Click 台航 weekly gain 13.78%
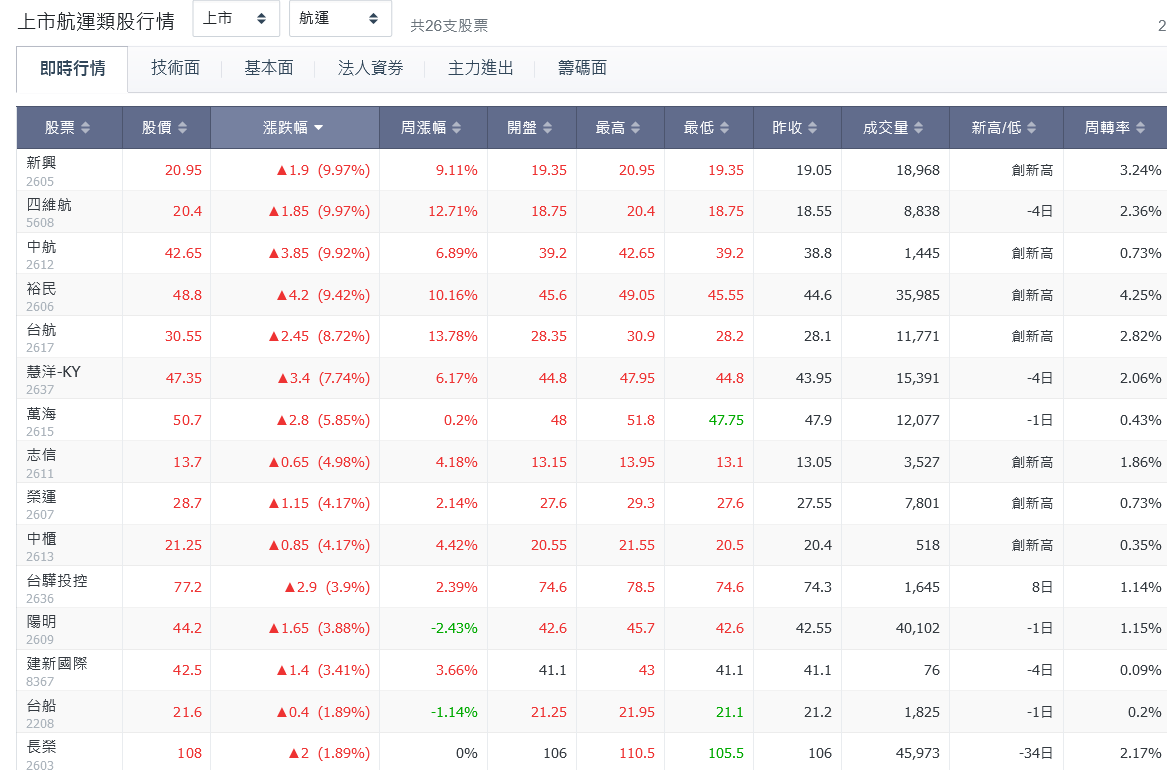 (453, 337)
